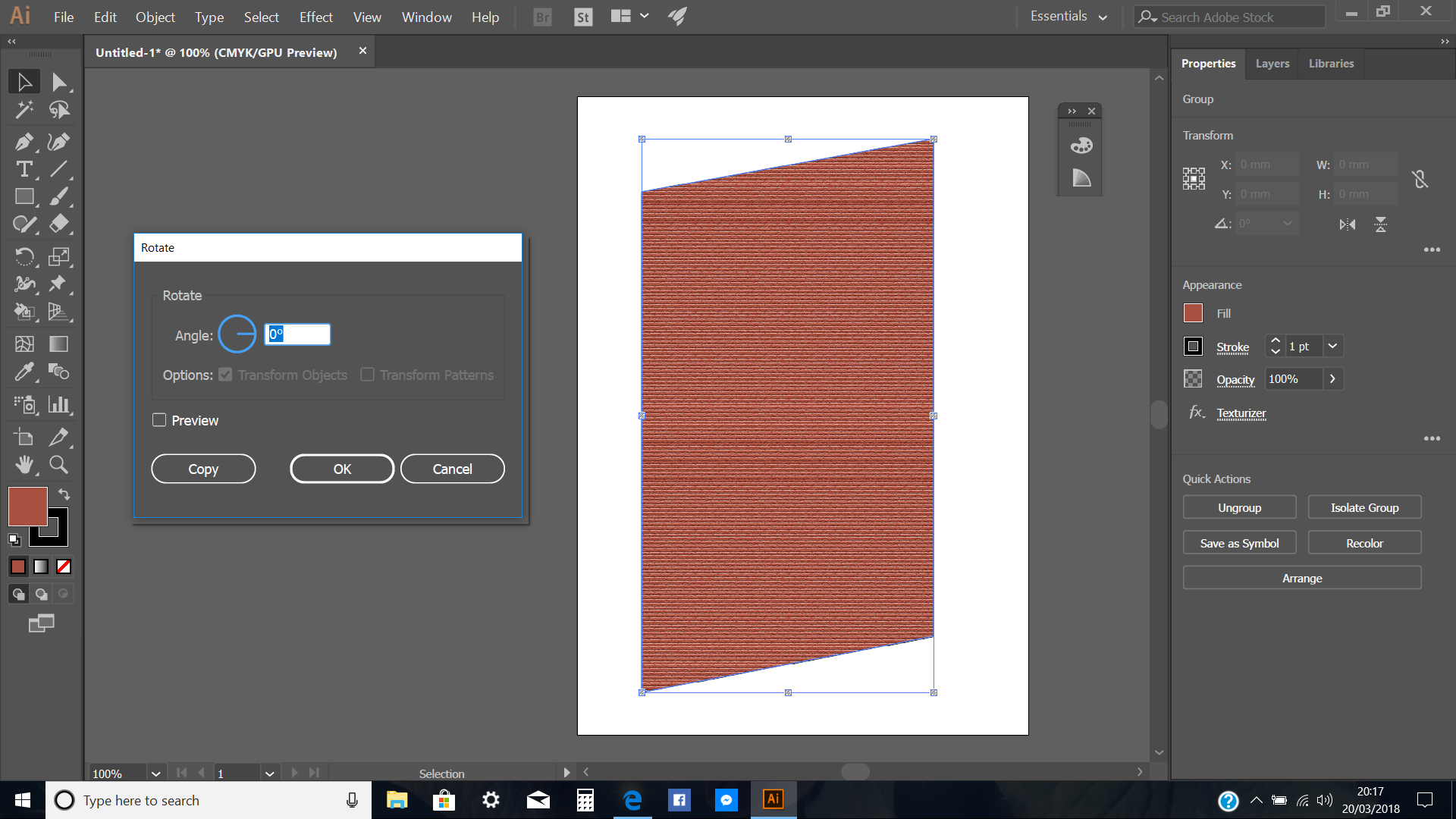This screenshot has width=1456, height=819.
Task: Uncheck Transform Objects option
Action: pyautogui.click(x=225, y=374)
